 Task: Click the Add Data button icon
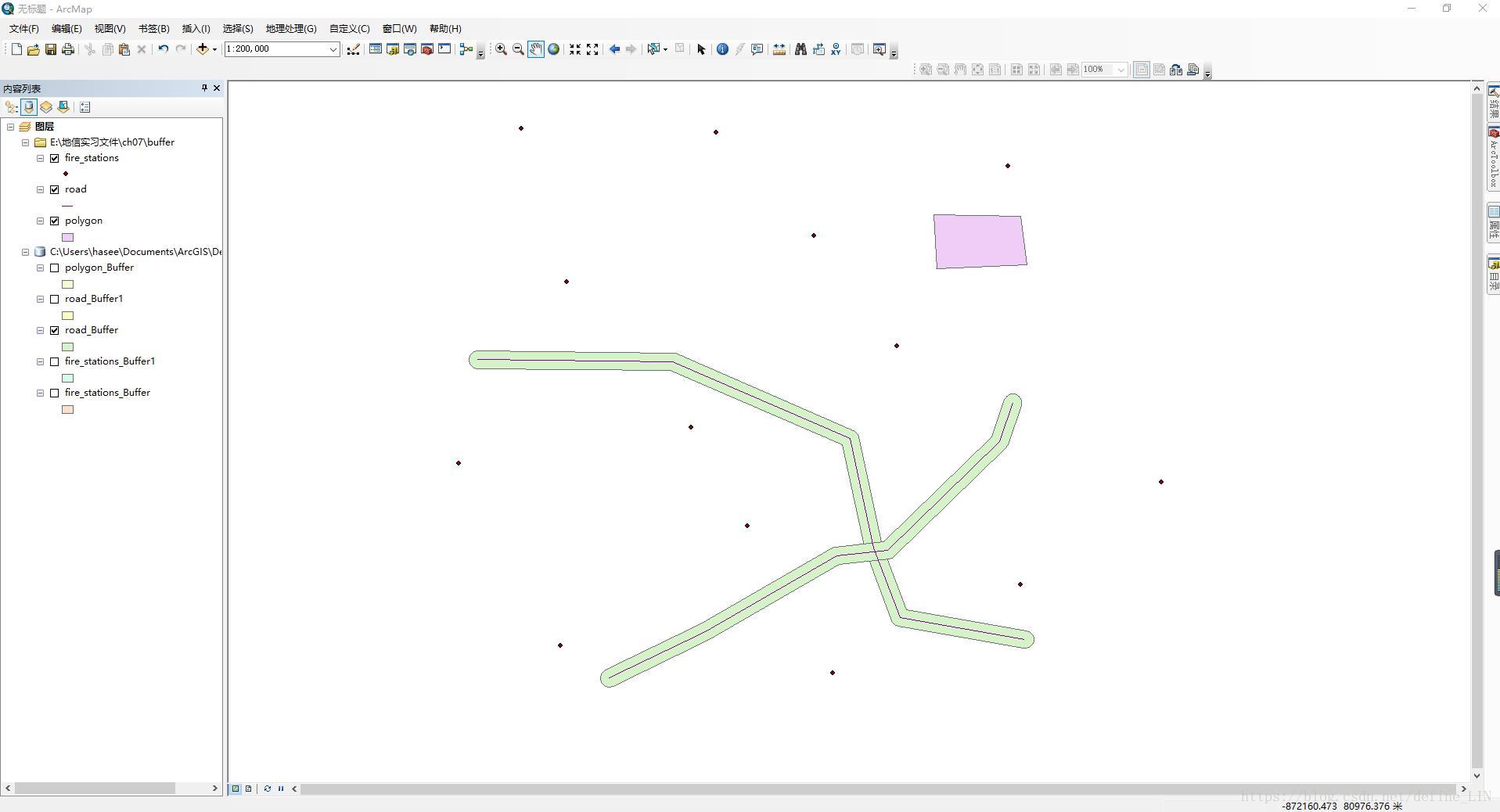(x=203, y=49)
